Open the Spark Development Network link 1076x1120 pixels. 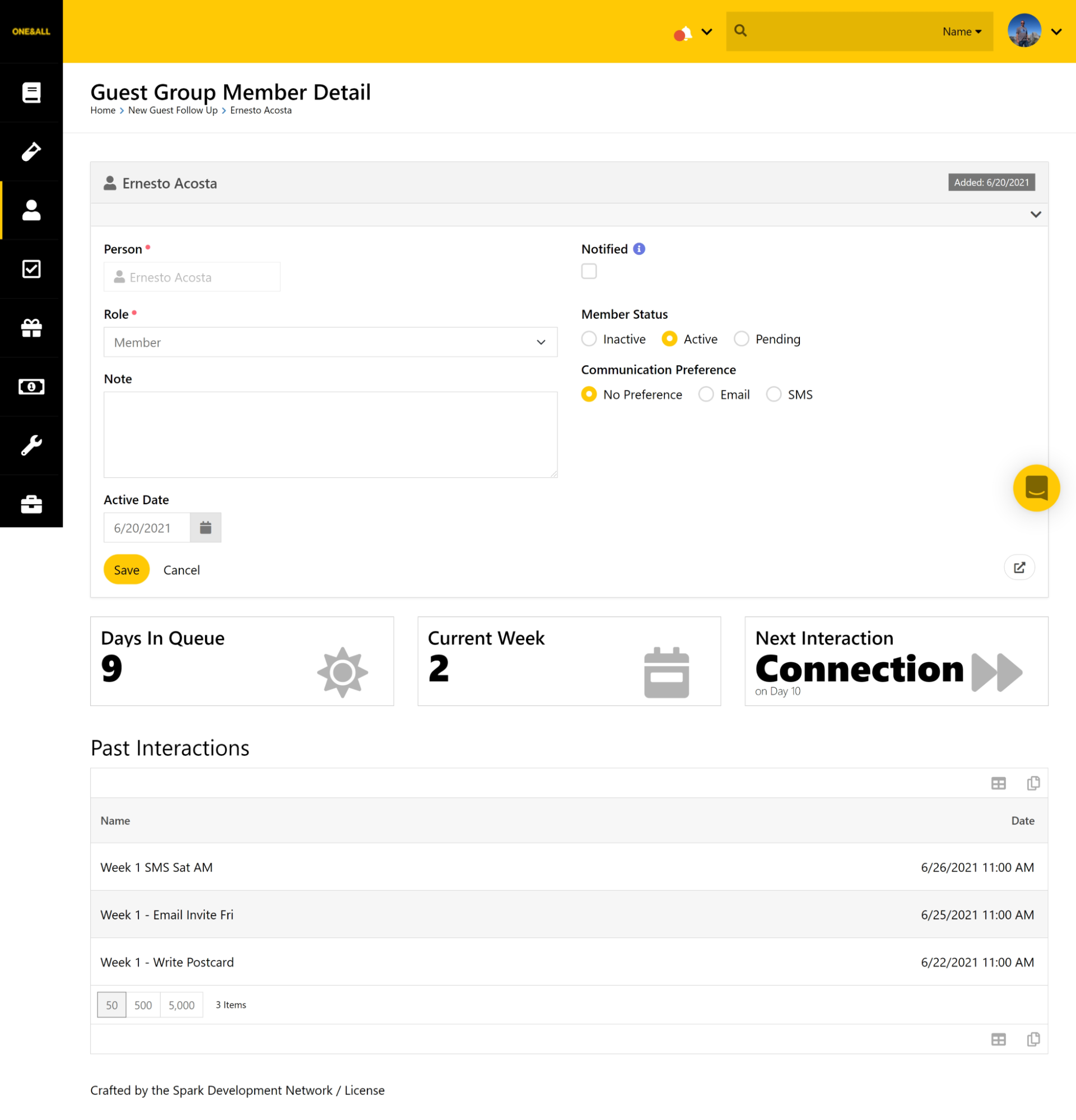(x=253, y=1090)
